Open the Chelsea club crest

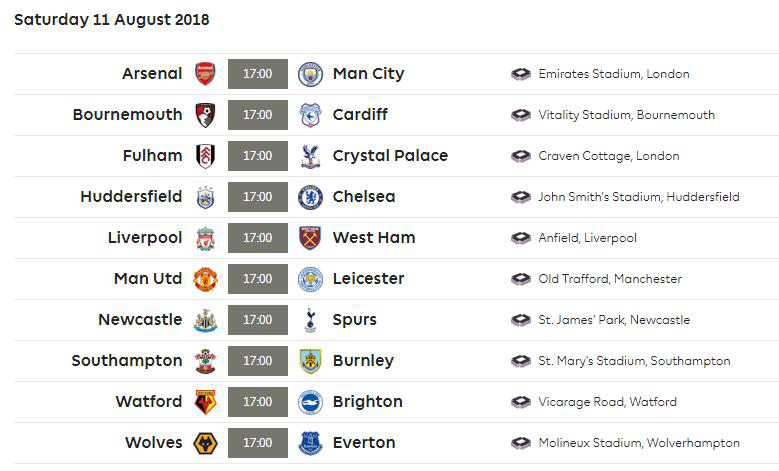point(310,197)
